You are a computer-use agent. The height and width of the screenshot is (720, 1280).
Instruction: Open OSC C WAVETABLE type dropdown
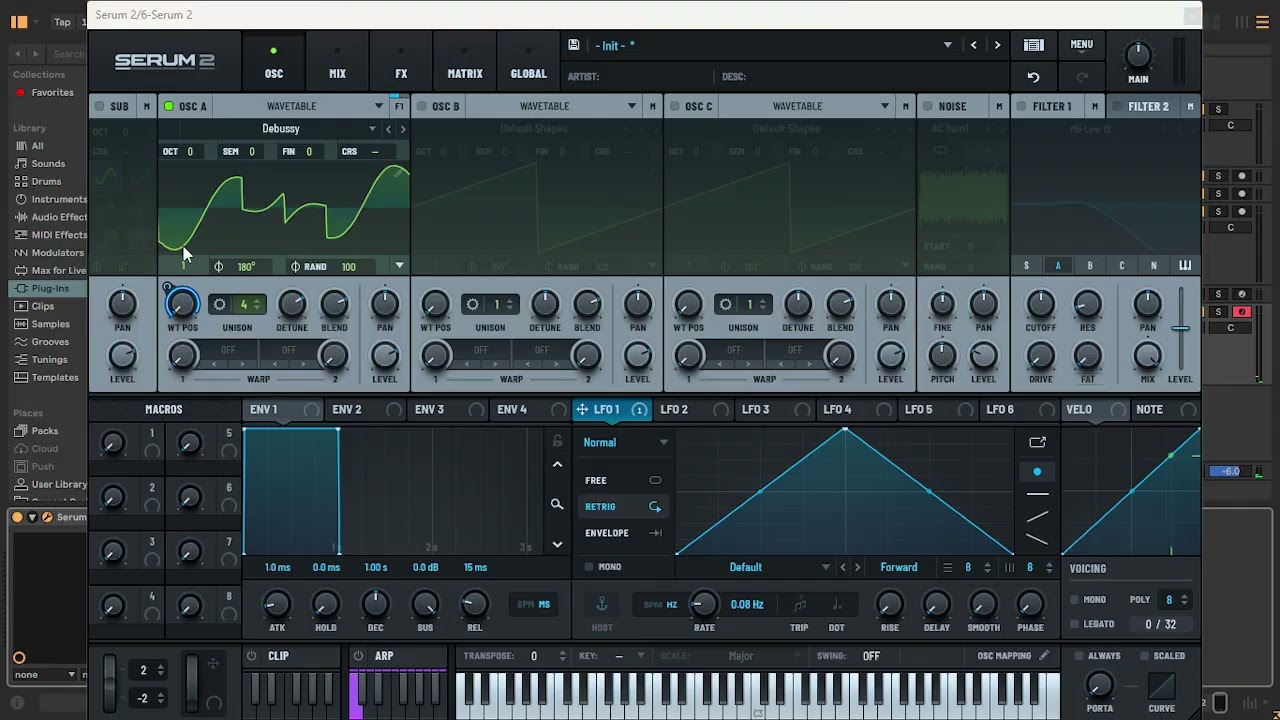coord(884,106)
